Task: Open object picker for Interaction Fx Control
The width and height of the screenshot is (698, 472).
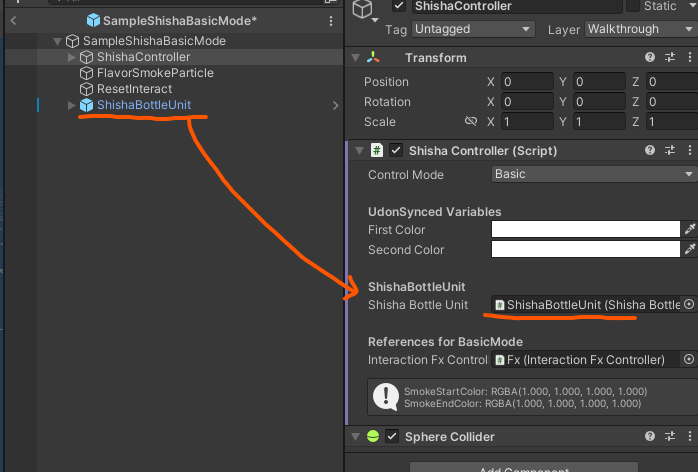Action: coord(689,359)
